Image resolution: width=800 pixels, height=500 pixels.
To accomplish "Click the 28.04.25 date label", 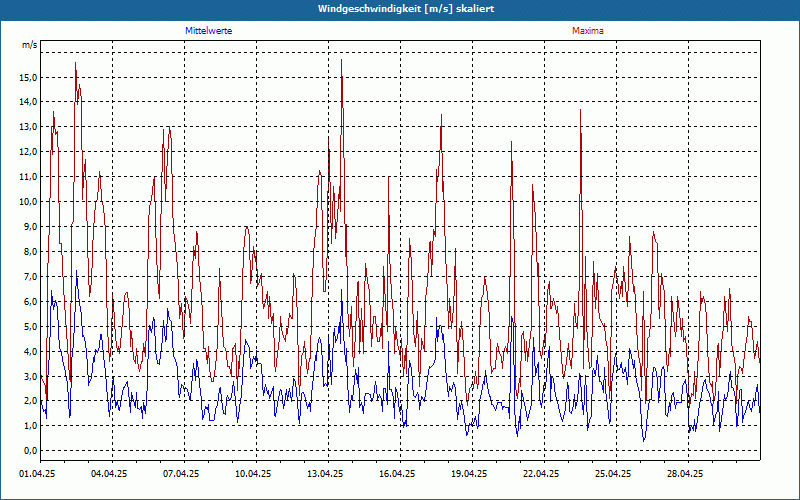I will click(x=685, y=474).
